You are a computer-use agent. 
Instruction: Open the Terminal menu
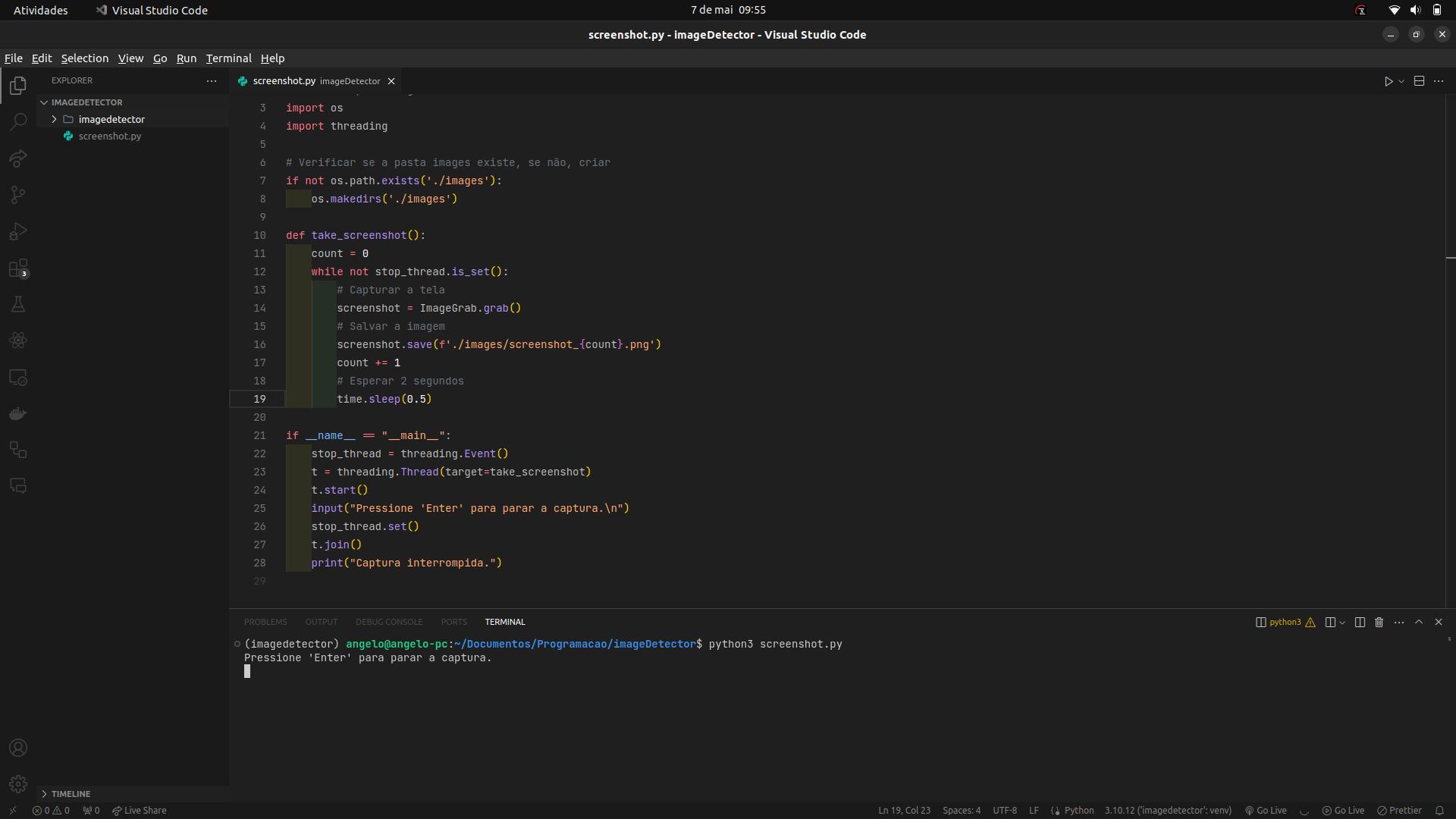click(228, 58)
